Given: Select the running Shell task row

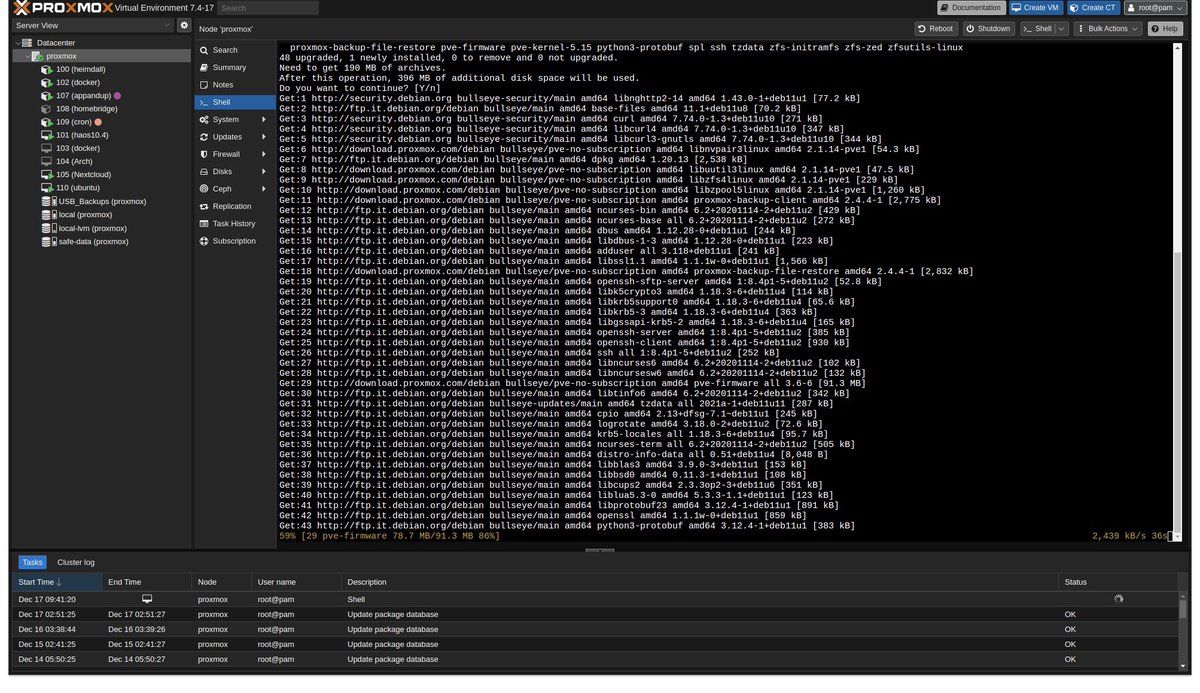Looking at the screenshot, I should pos(595,598).
